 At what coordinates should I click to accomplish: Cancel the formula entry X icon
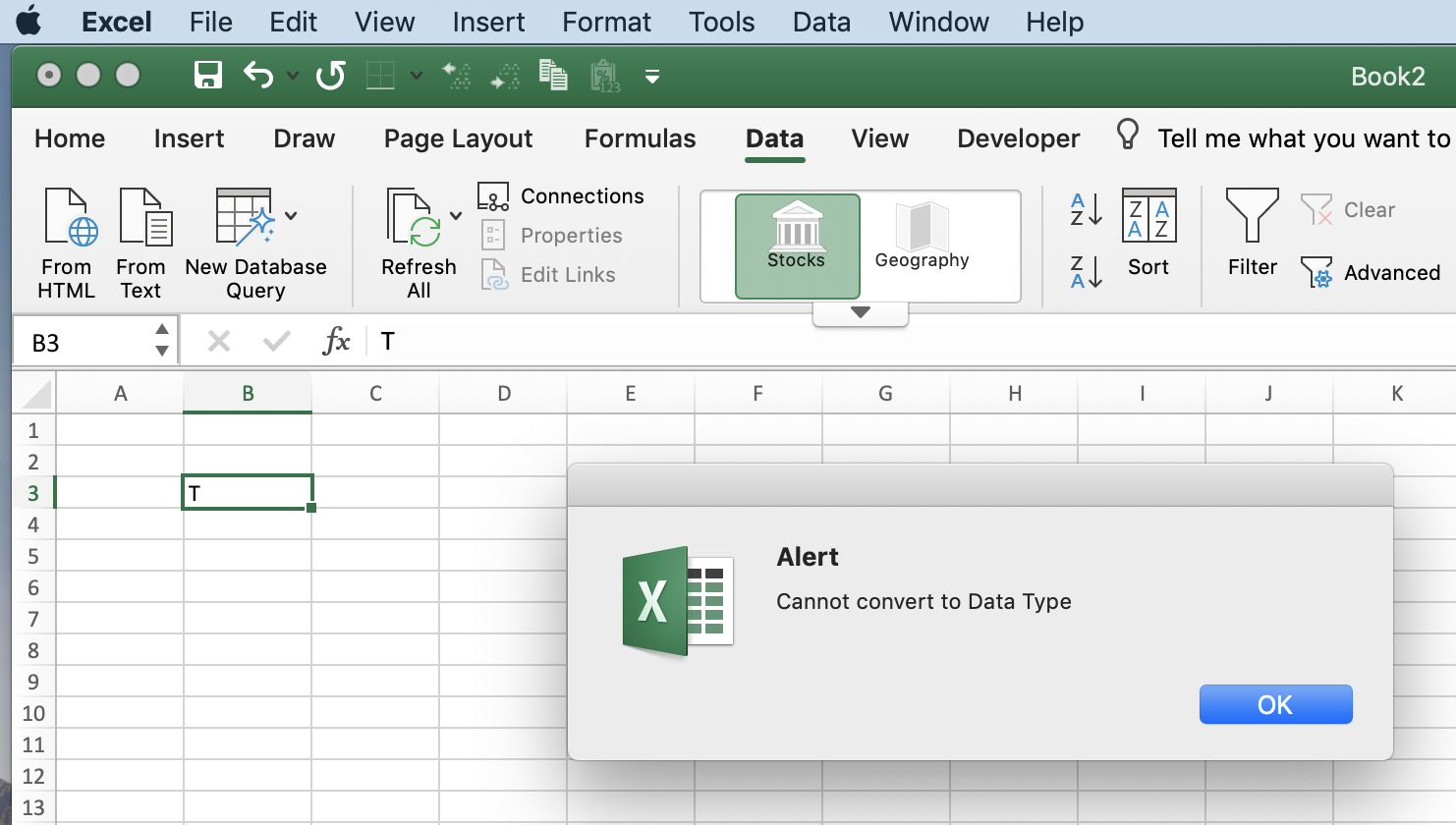pos(219,341)
